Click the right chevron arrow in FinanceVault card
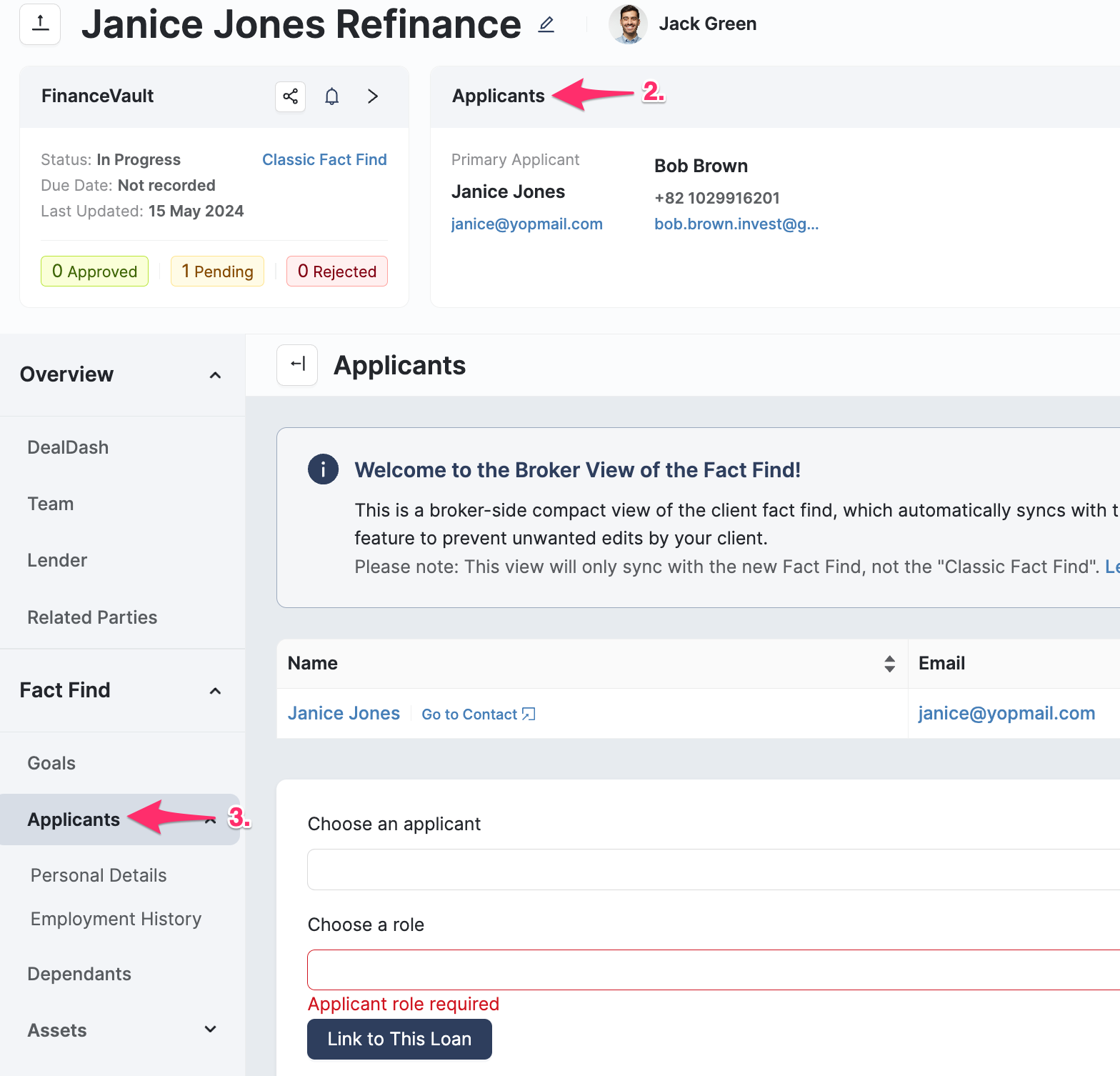 pos(372,96)
